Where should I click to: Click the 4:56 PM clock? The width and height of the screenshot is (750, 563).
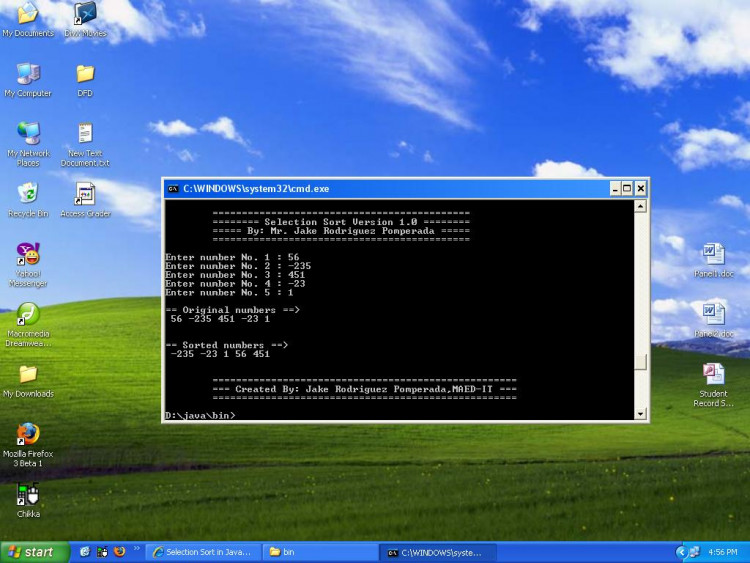[723, 552]
